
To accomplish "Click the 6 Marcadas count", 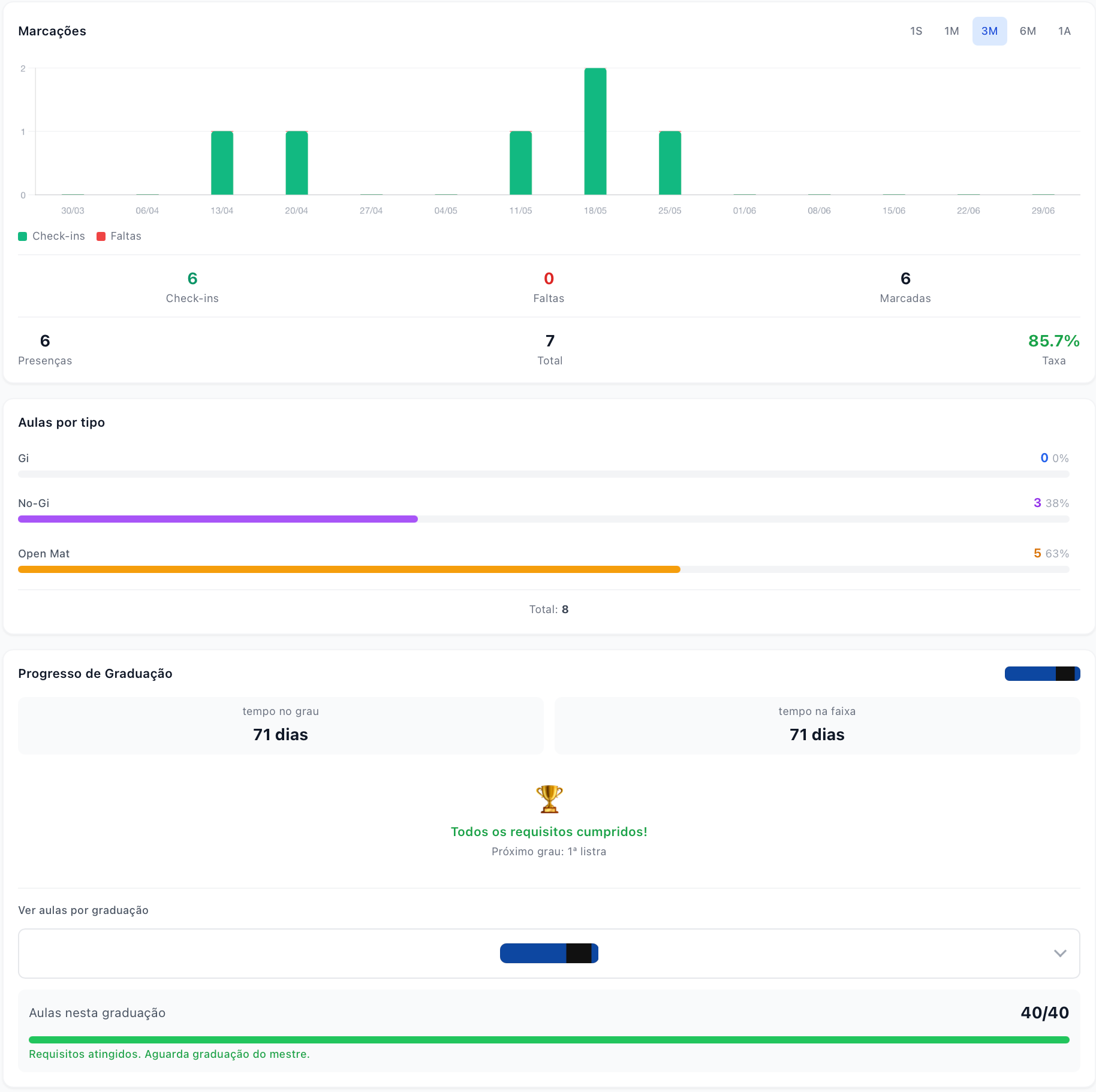I will pyautogui.click(x=905, y=279).
